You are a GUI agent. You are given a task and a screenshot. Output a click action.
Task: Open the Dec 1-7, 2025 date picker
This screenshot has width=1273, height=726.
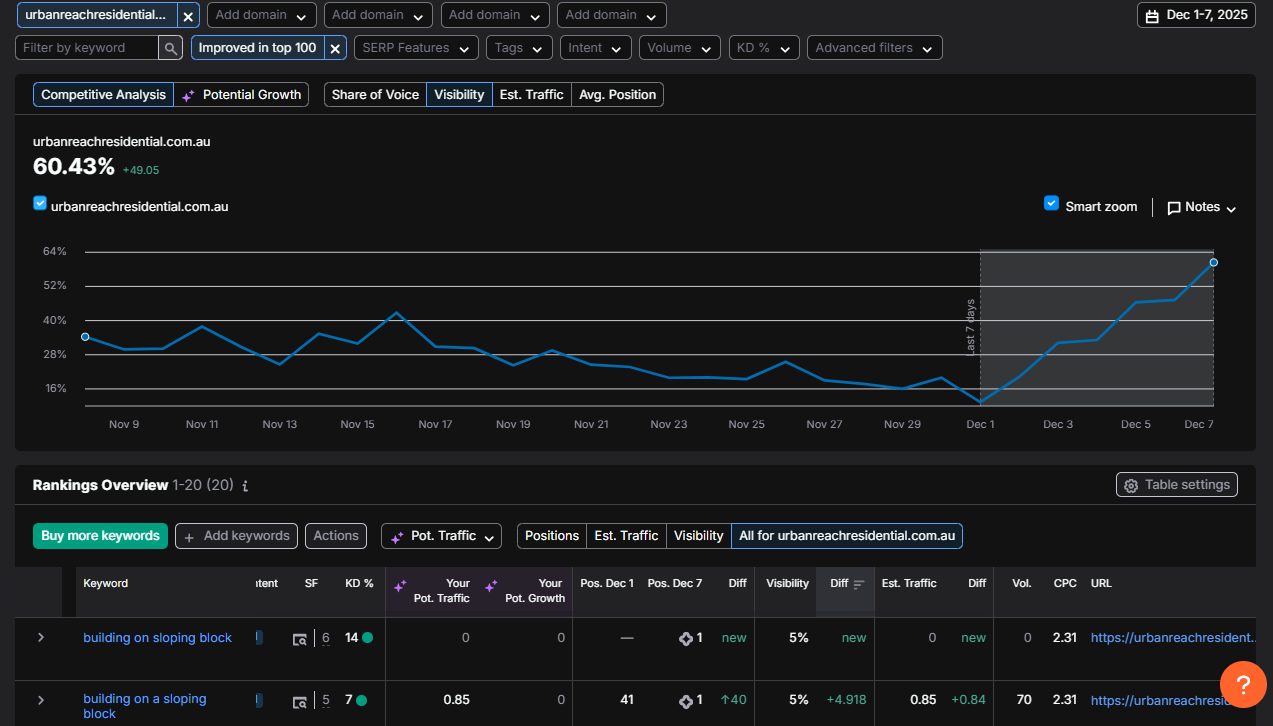point(1196,16)
